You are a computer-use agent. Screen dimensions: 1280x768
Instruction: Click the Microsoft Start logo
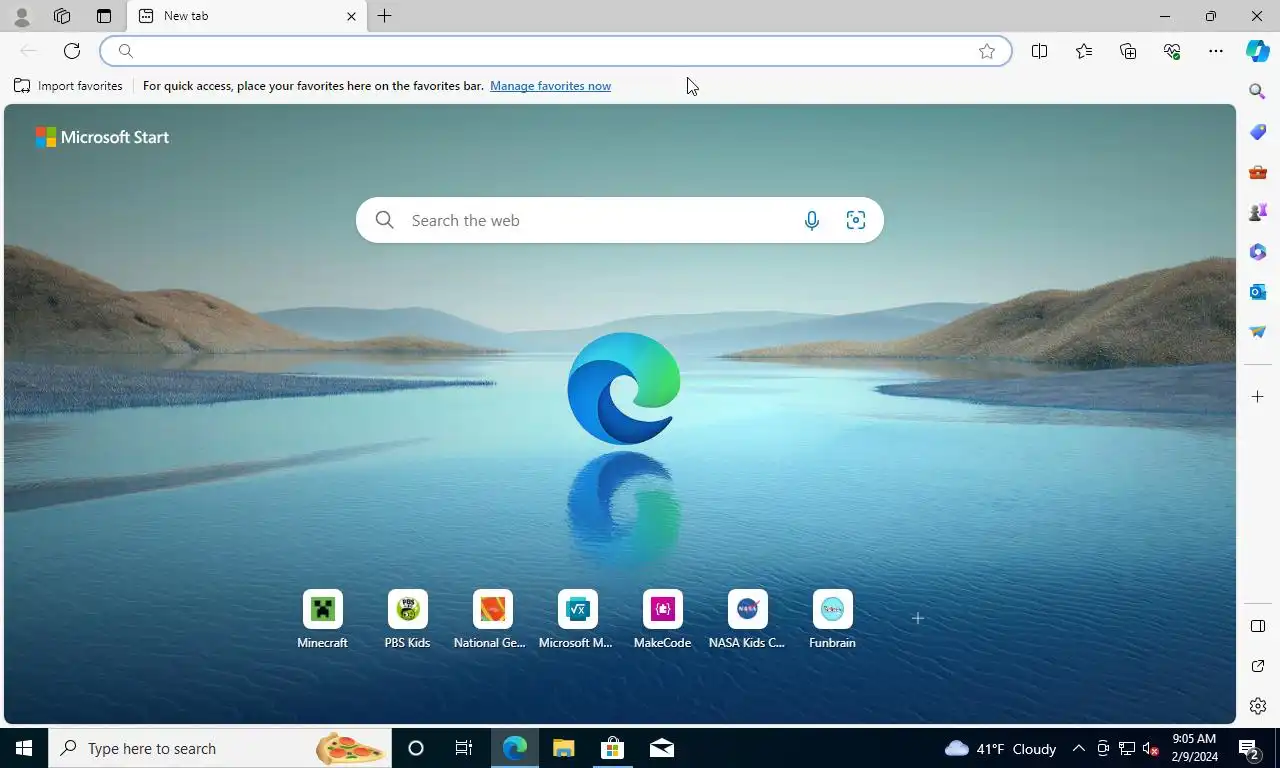pos(102,137)
